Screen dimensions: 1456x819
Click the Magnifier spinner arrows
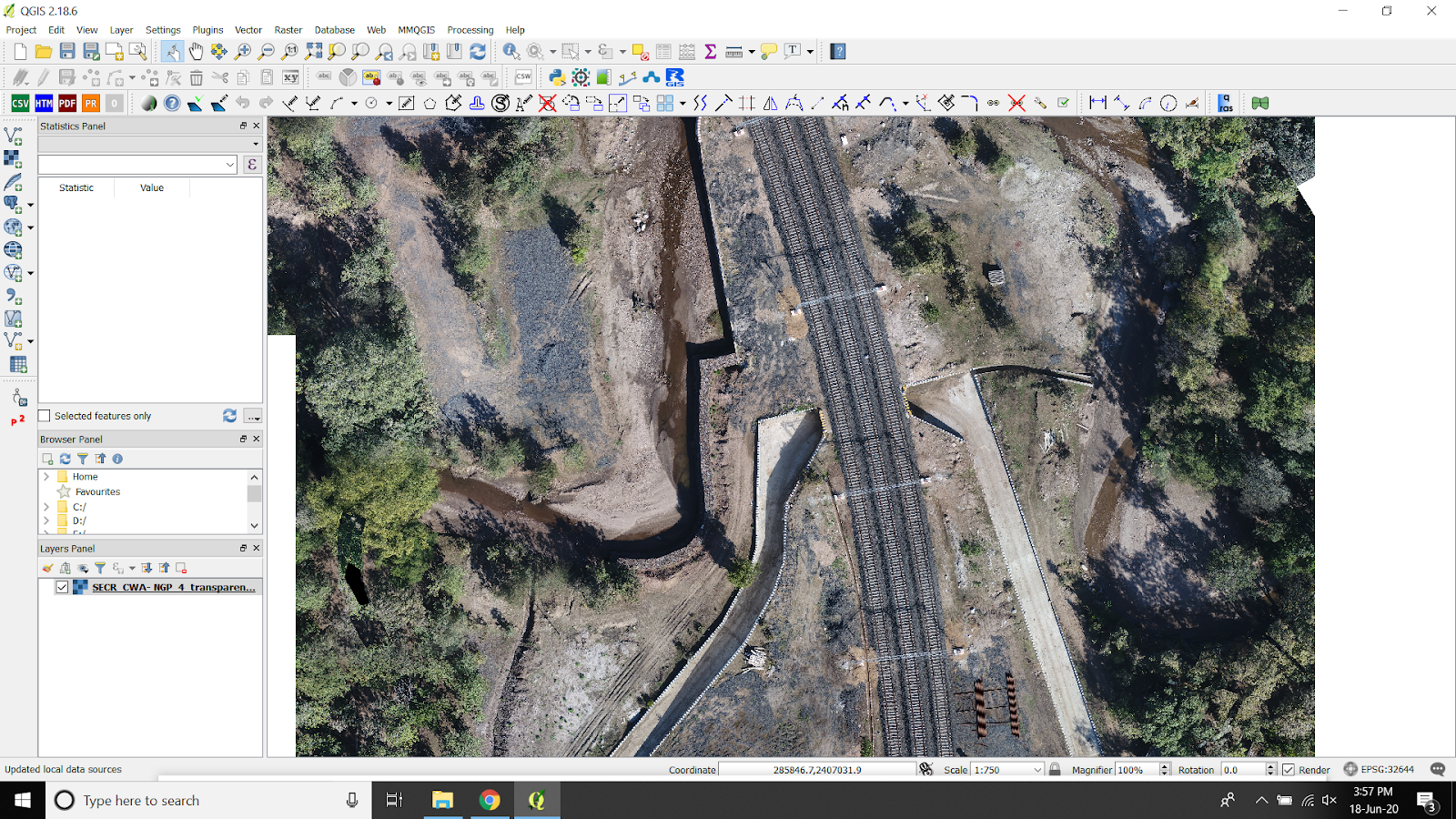tap(1165, 770)
